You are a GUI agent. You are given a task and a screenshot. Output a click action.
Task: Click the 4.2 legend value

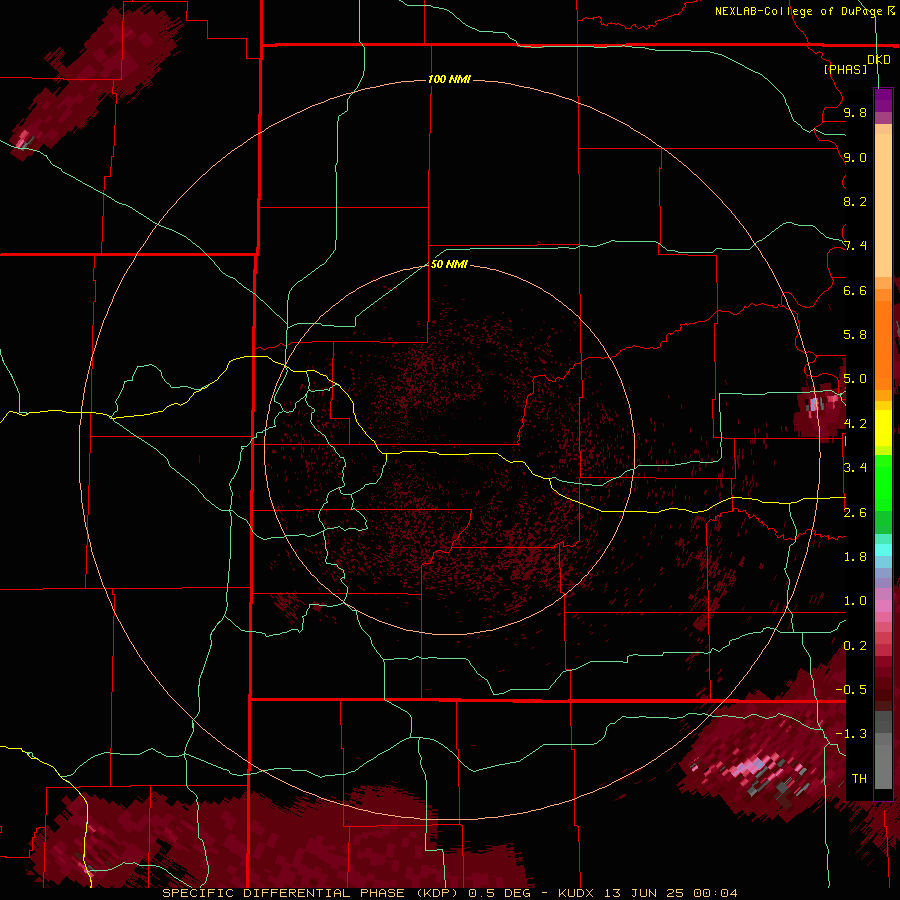point(855,424)
